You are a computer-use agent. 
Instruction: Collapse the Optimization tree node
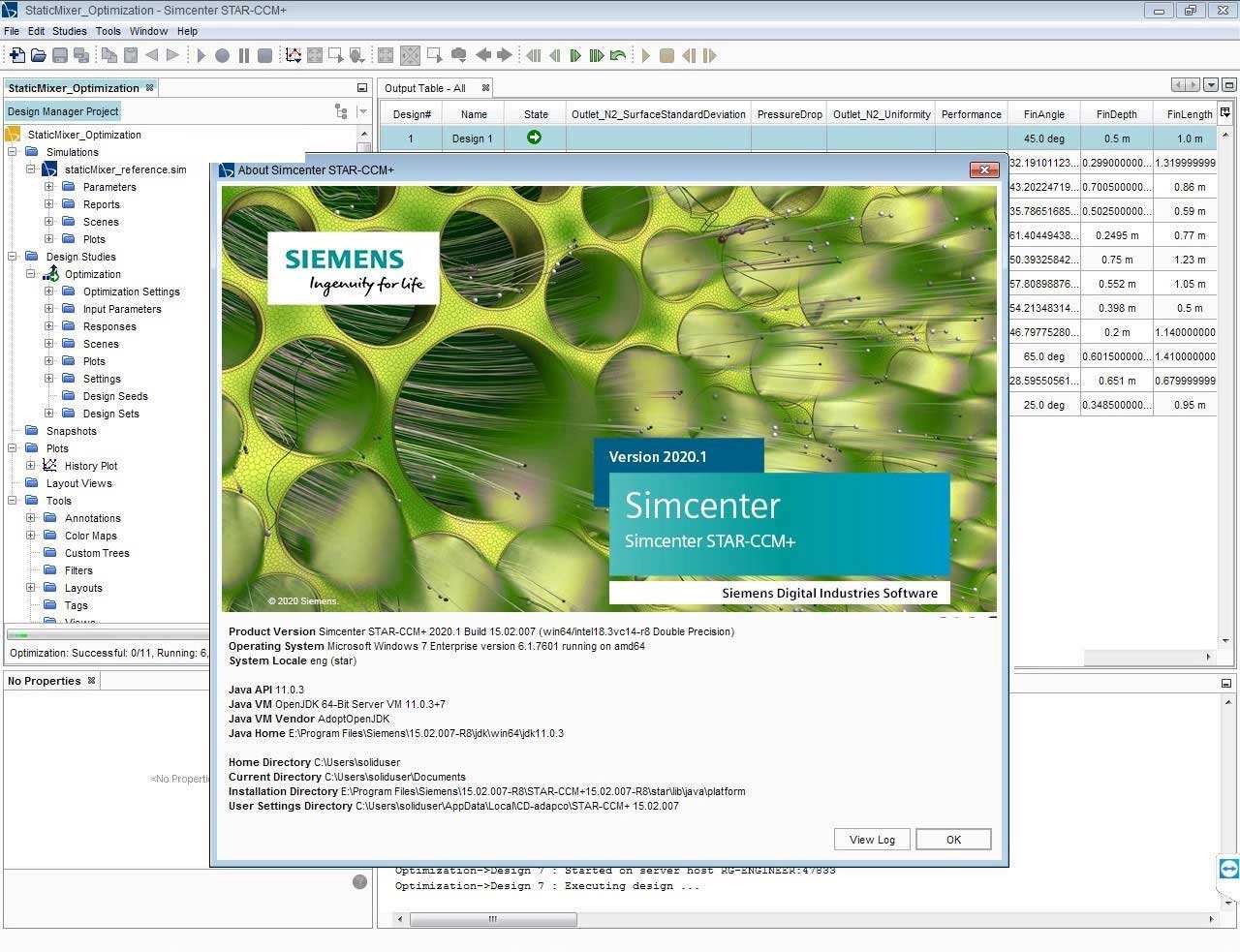pyautogui.click(x=31, y=274)
